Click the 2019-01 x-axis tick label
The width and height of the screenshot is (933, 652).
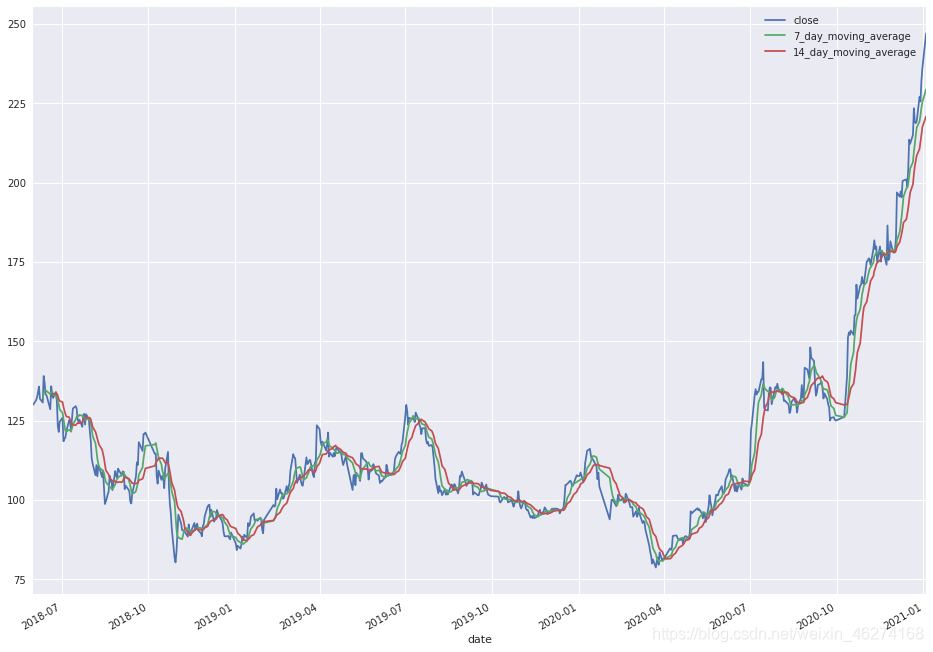(214, 615)
